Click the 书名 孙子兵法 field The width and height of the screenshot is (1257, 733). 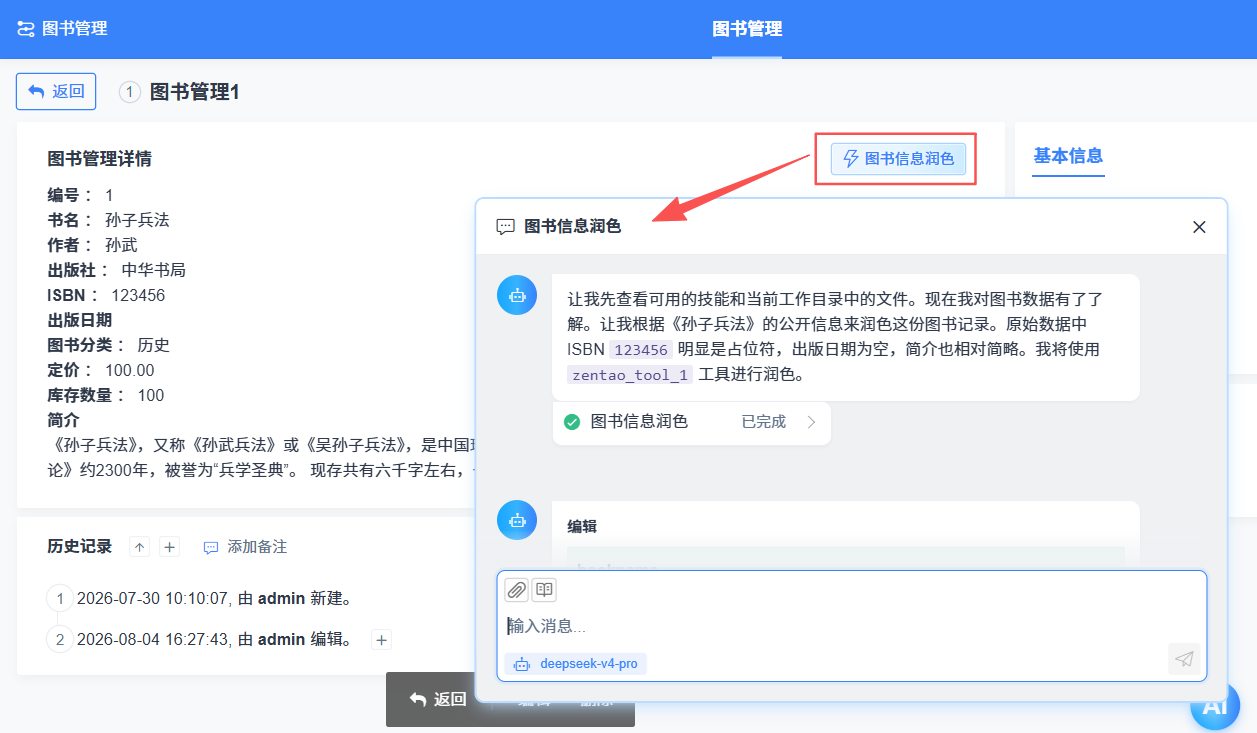click(x=108, y=220)
